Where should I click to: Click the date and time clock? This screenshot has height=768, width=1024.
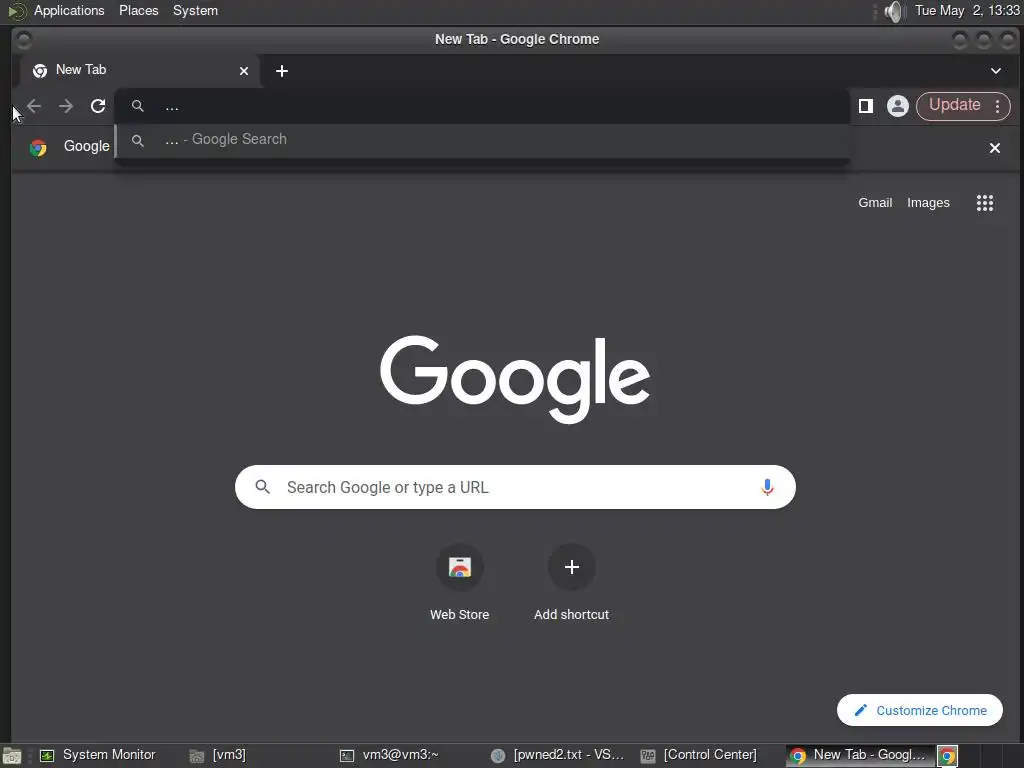967,10
